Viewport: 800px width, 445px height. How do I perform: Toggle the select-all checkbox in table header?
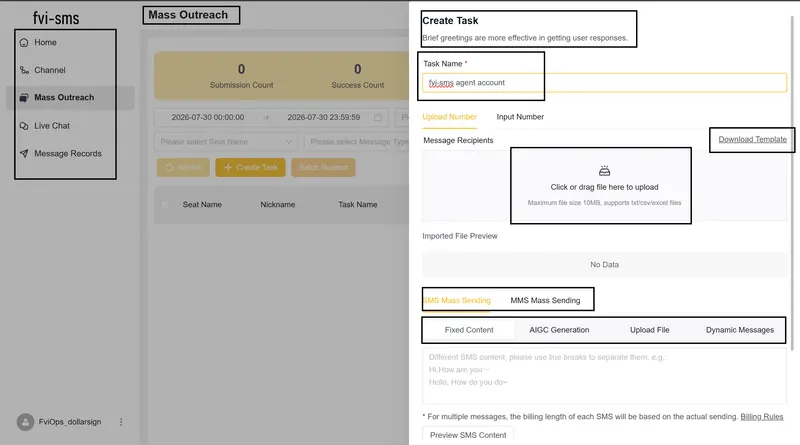coord(165,205)
